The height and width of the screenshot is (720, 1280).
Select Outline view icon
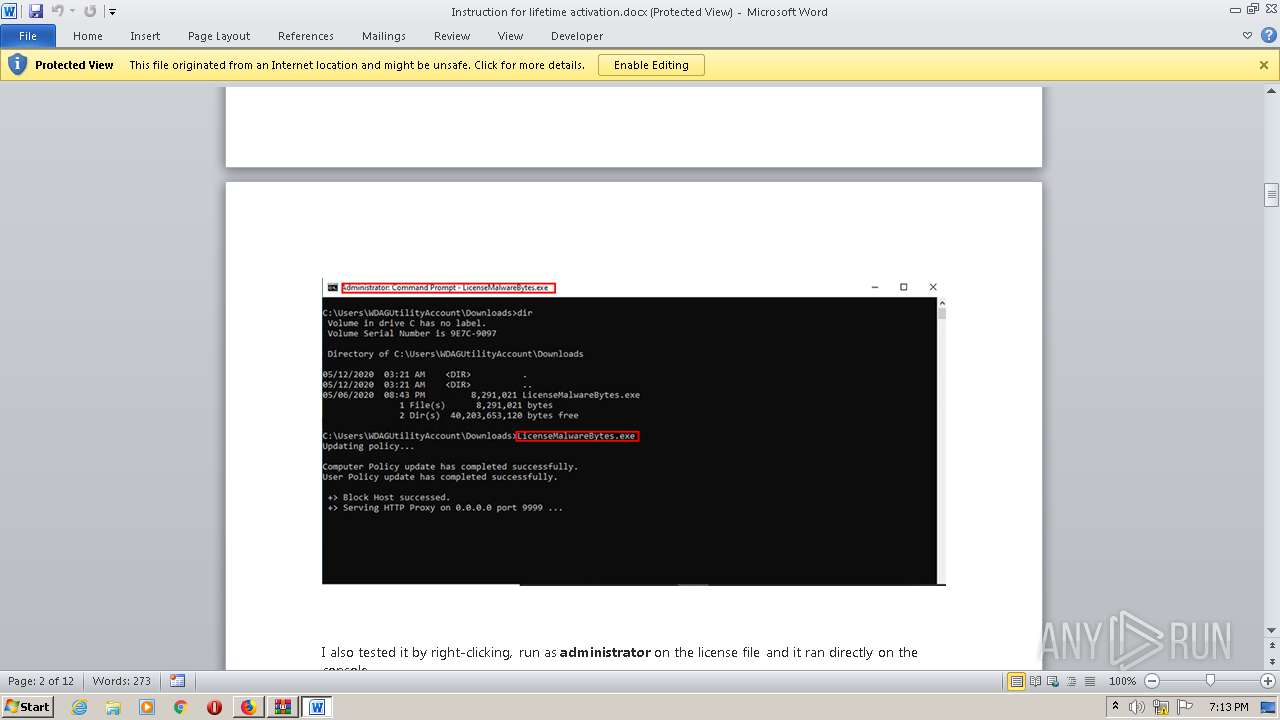click(x=1071, y=681)
